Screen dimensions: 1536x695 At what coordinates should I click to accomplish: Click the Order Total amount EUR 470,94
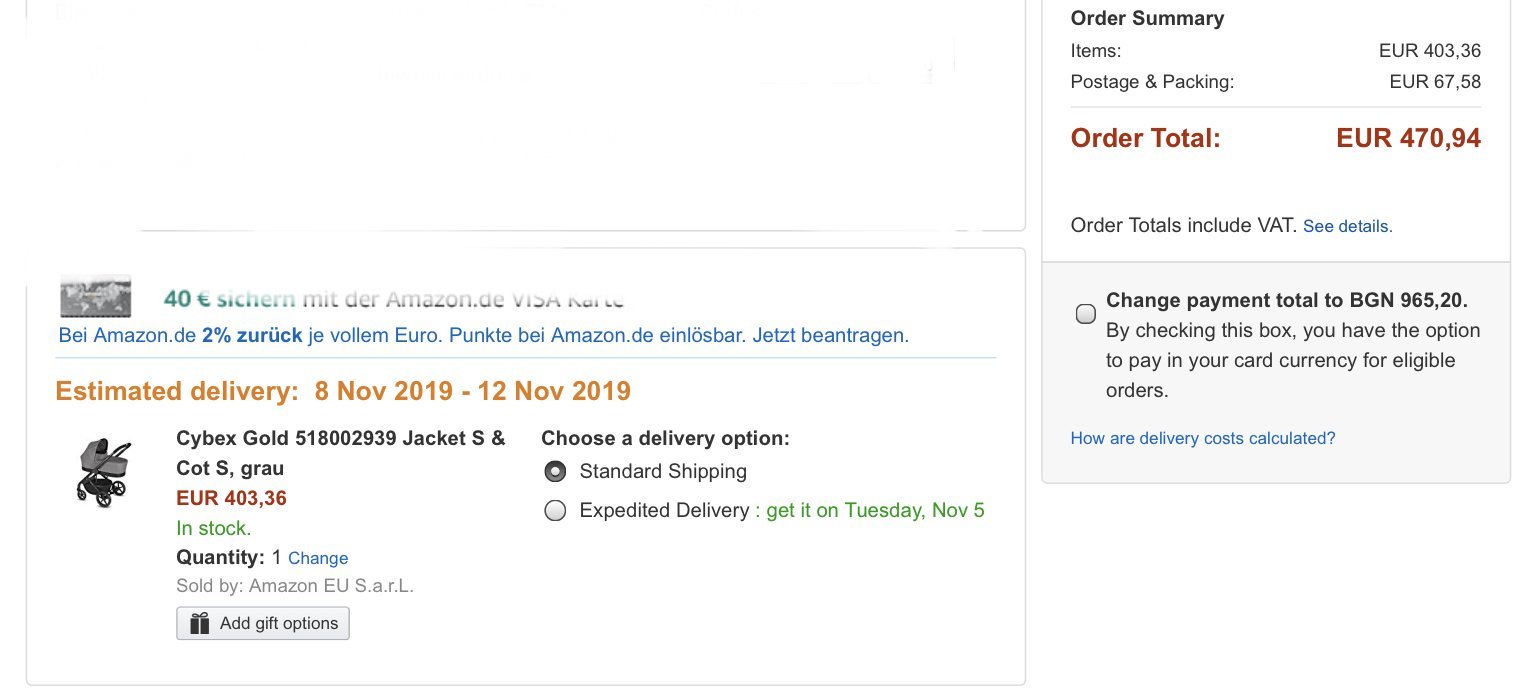(x=1408, y=138)
